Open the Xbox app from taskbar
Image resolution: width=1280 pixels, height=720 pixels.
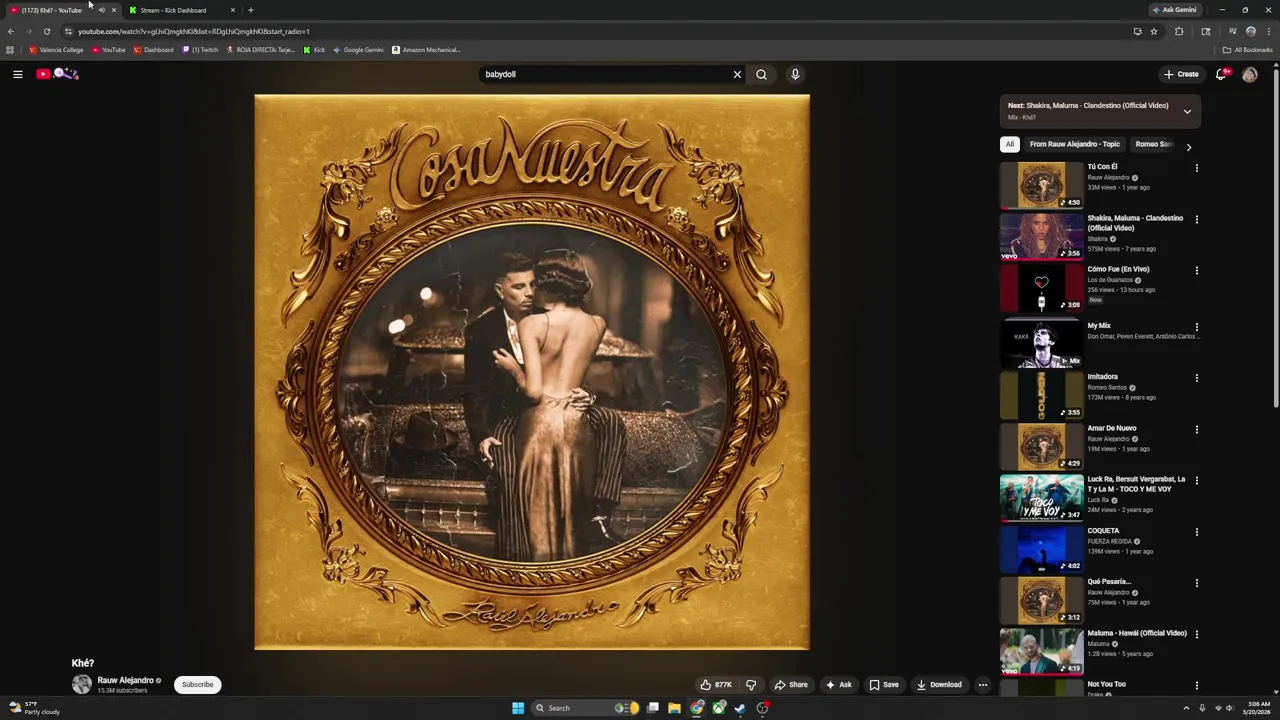point(718,708)
